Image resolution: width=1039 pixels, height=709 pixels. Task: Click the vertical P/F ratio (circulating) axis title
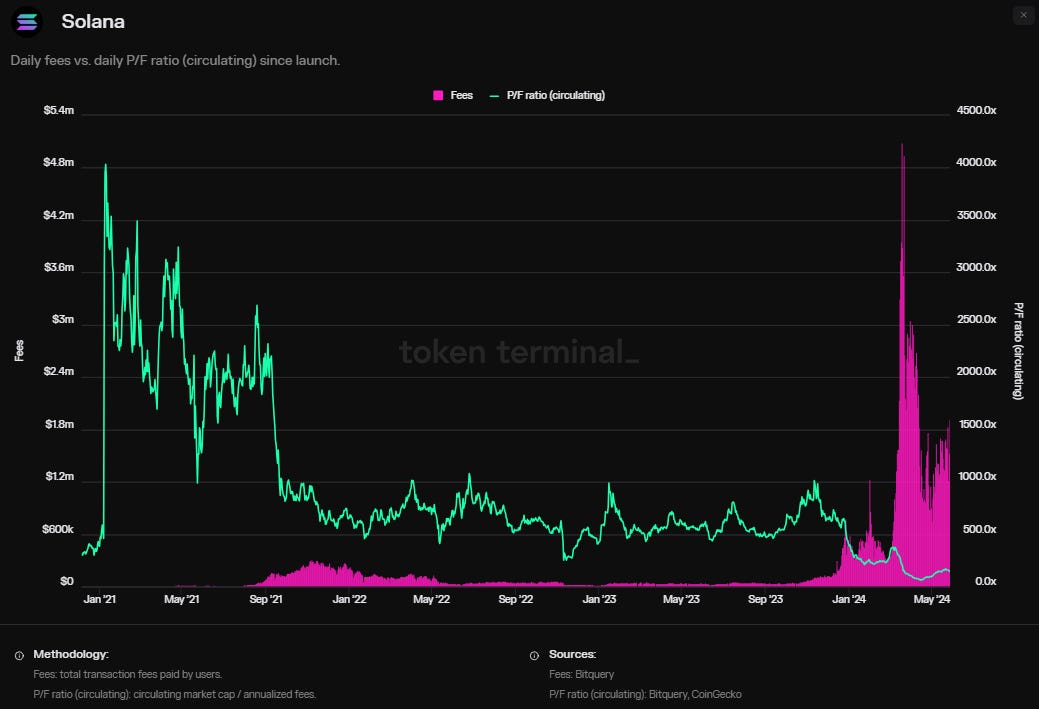pos(1018,351)
